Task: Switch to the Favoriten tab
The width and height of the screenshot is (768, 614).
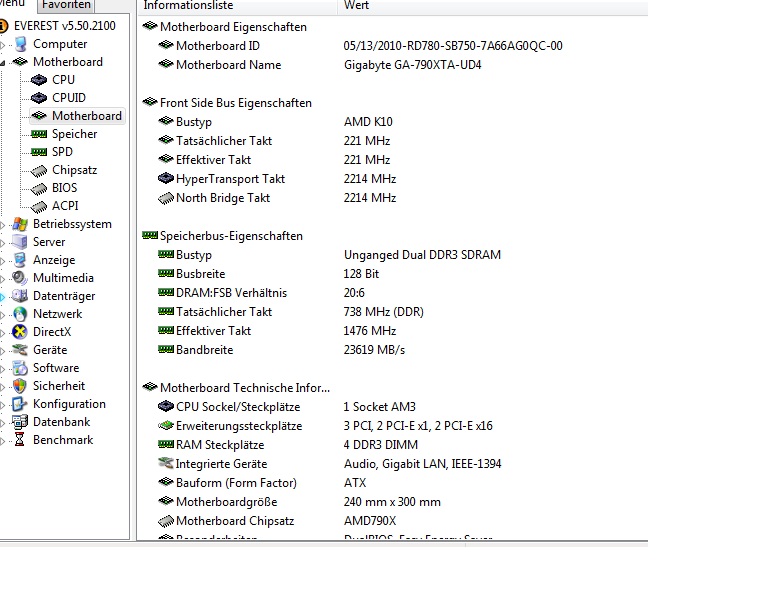Action: tap(66, 5)
